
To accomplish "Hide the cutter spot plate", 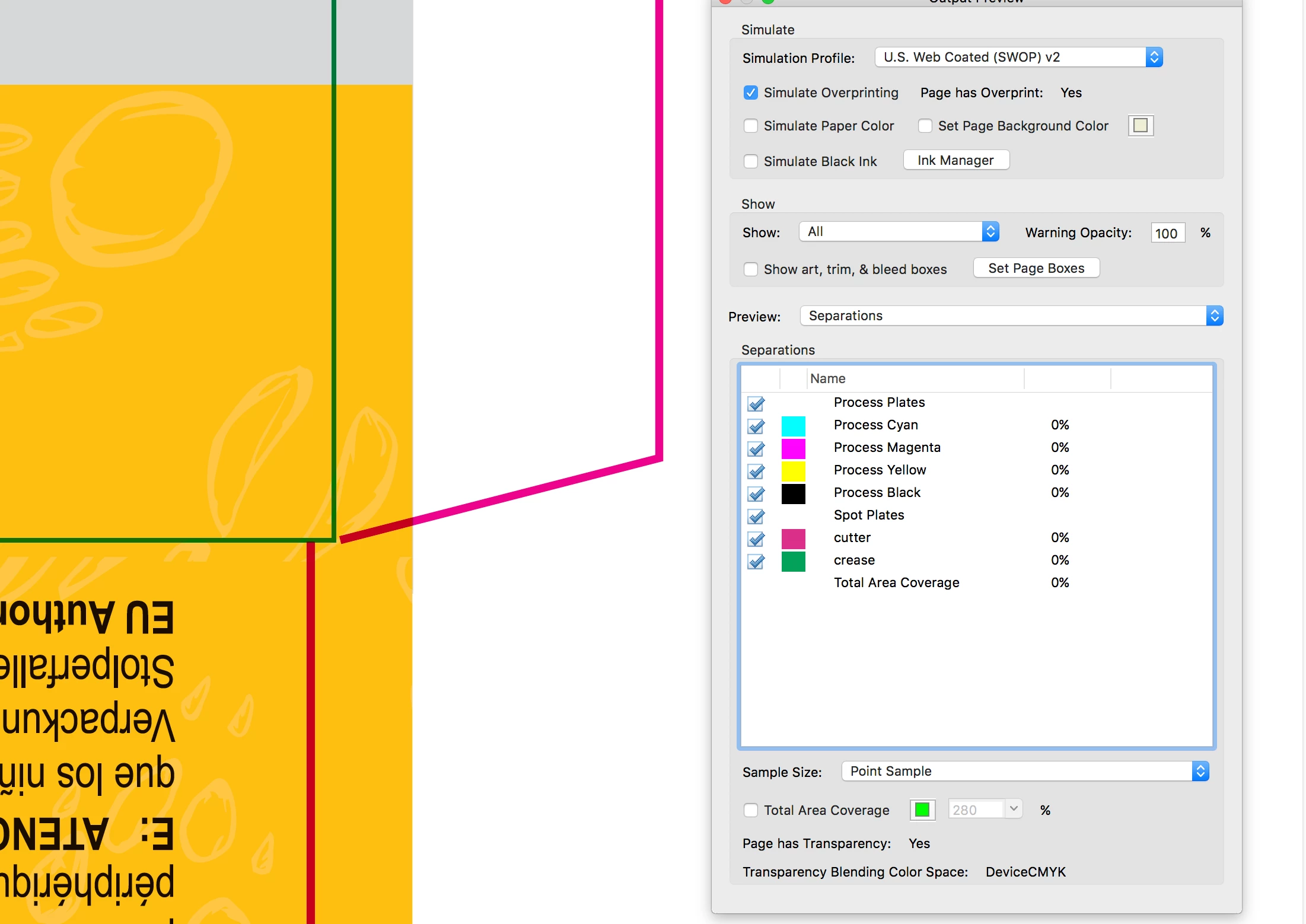I will pyautogui.click(x=756, y=539).
